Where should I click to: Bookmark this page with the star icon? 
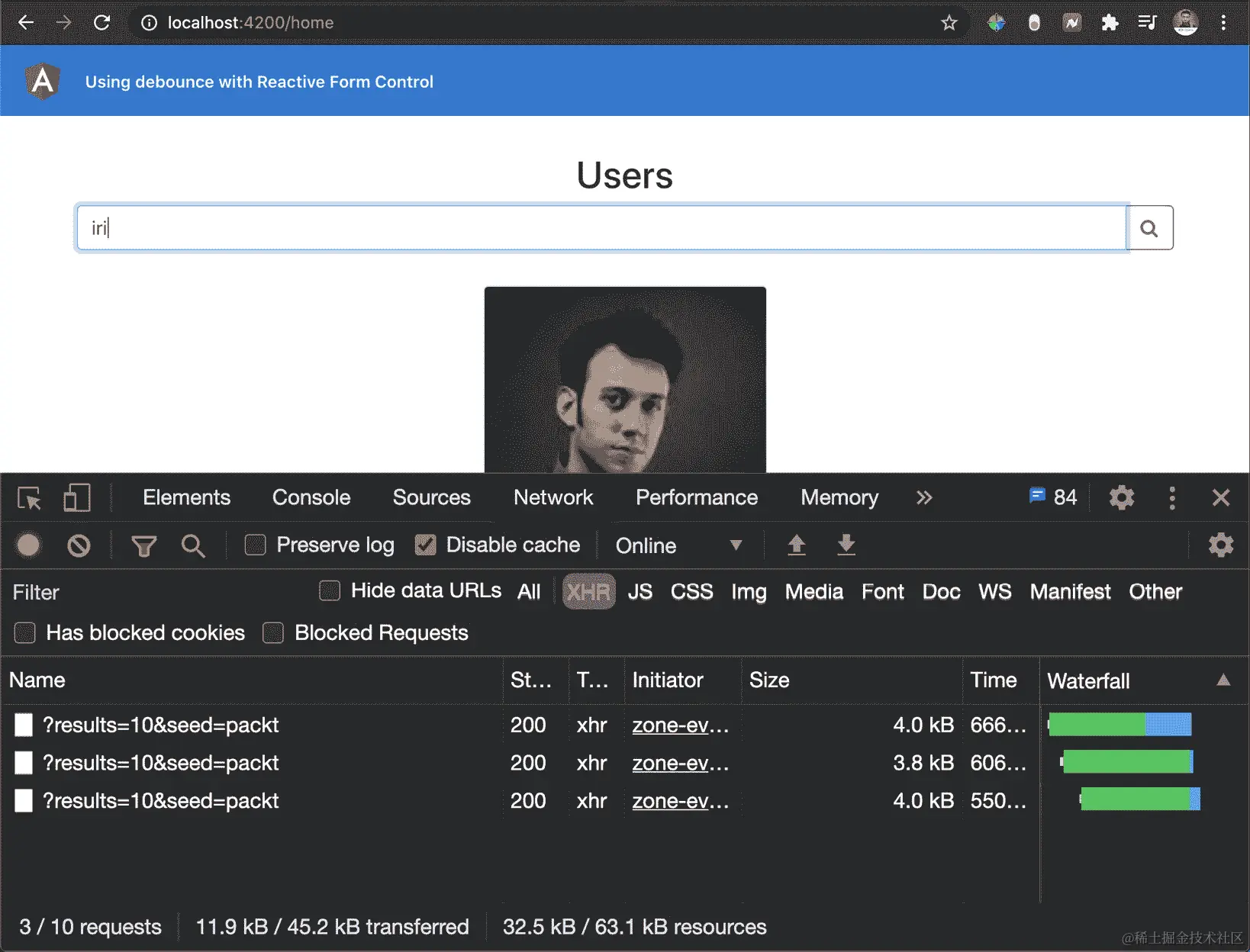pyautogui.click(x=949, y=23)
